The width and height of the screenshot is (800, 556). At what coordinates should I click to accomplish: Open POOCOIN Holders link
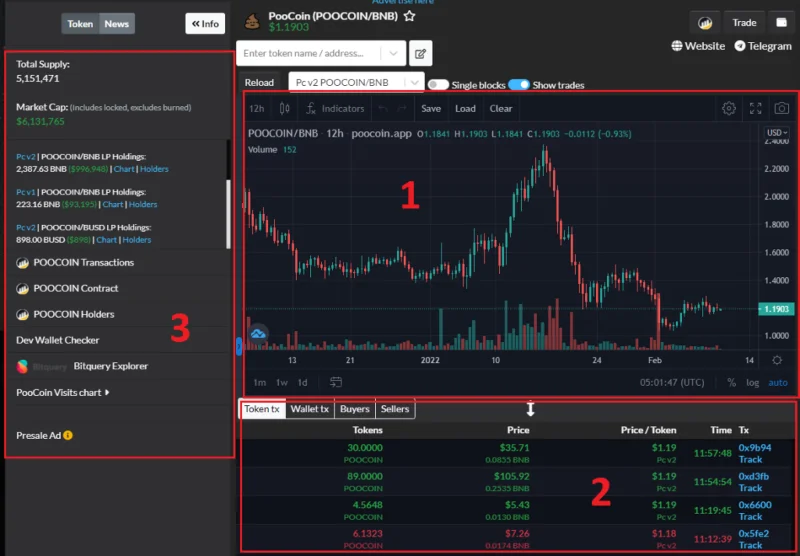point(65,314)
